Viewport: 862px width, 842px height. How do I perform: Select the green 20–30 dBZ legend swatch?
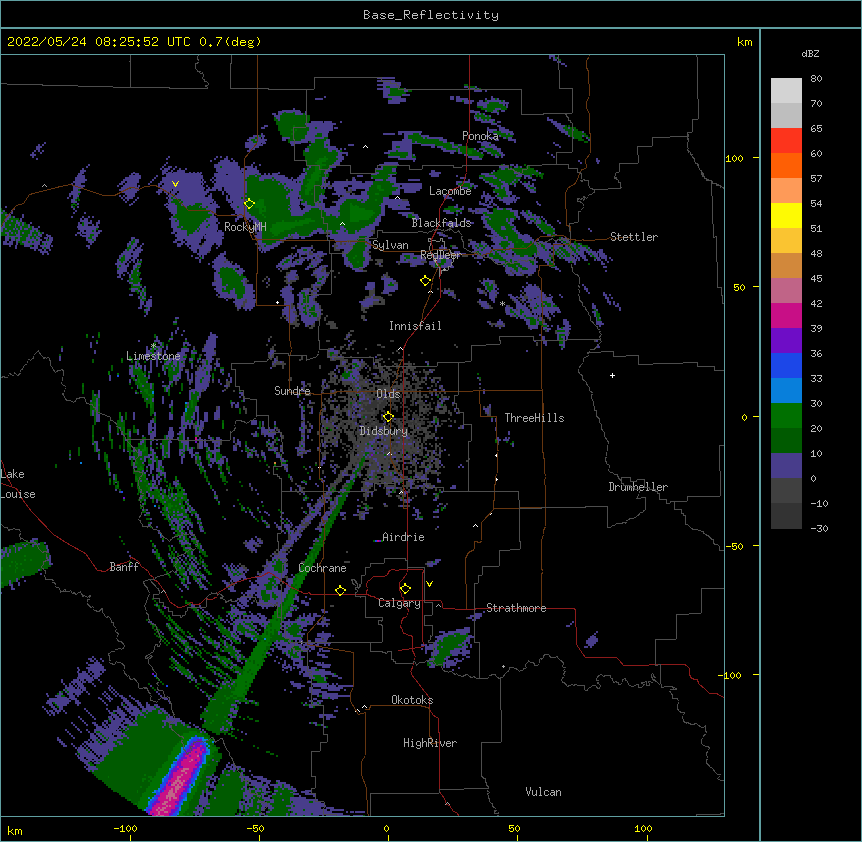pos(786,416)
